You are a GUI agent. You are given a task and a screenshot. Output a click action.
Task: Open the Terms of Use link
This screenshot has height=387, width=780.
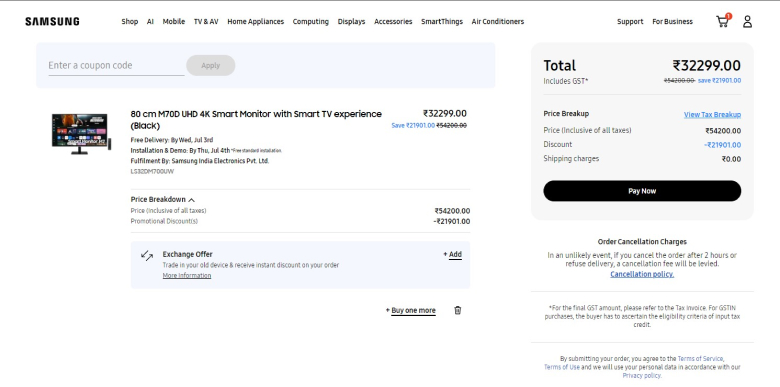(562, 367)
